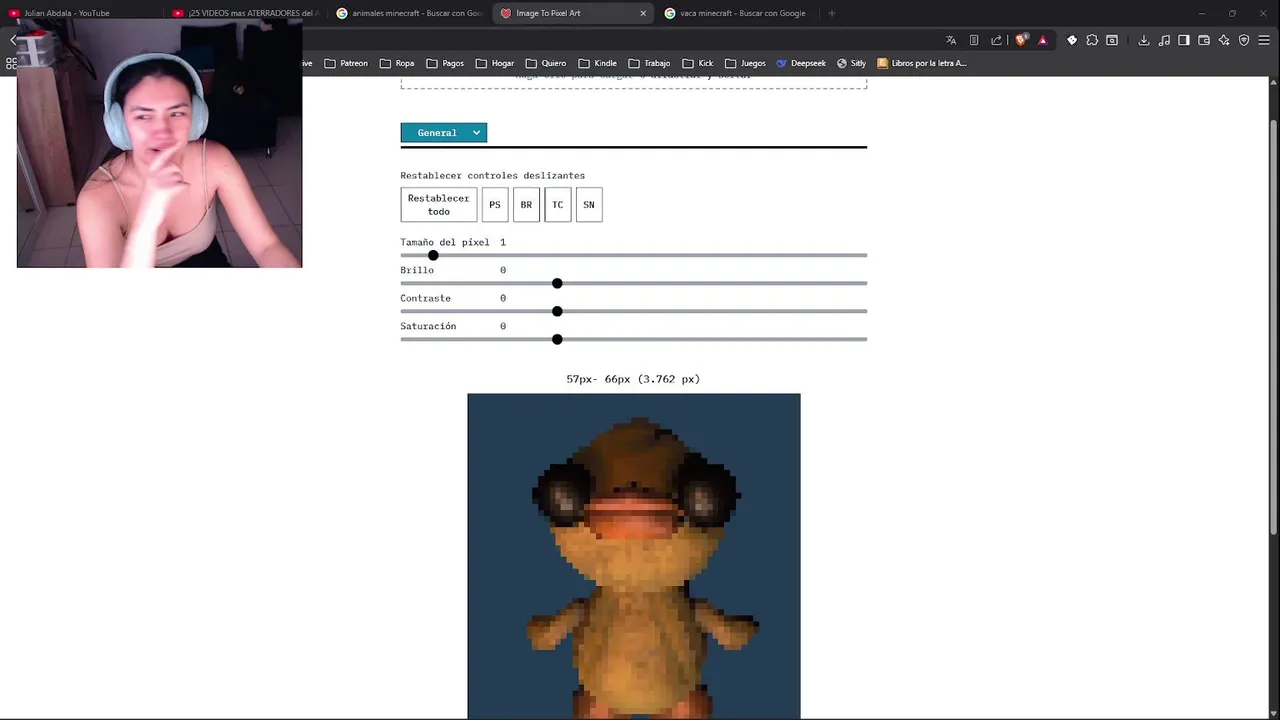This screenshot has width=1280, height=720.
Task: Click the Brillo slider handle
Action: coord(557,283)
